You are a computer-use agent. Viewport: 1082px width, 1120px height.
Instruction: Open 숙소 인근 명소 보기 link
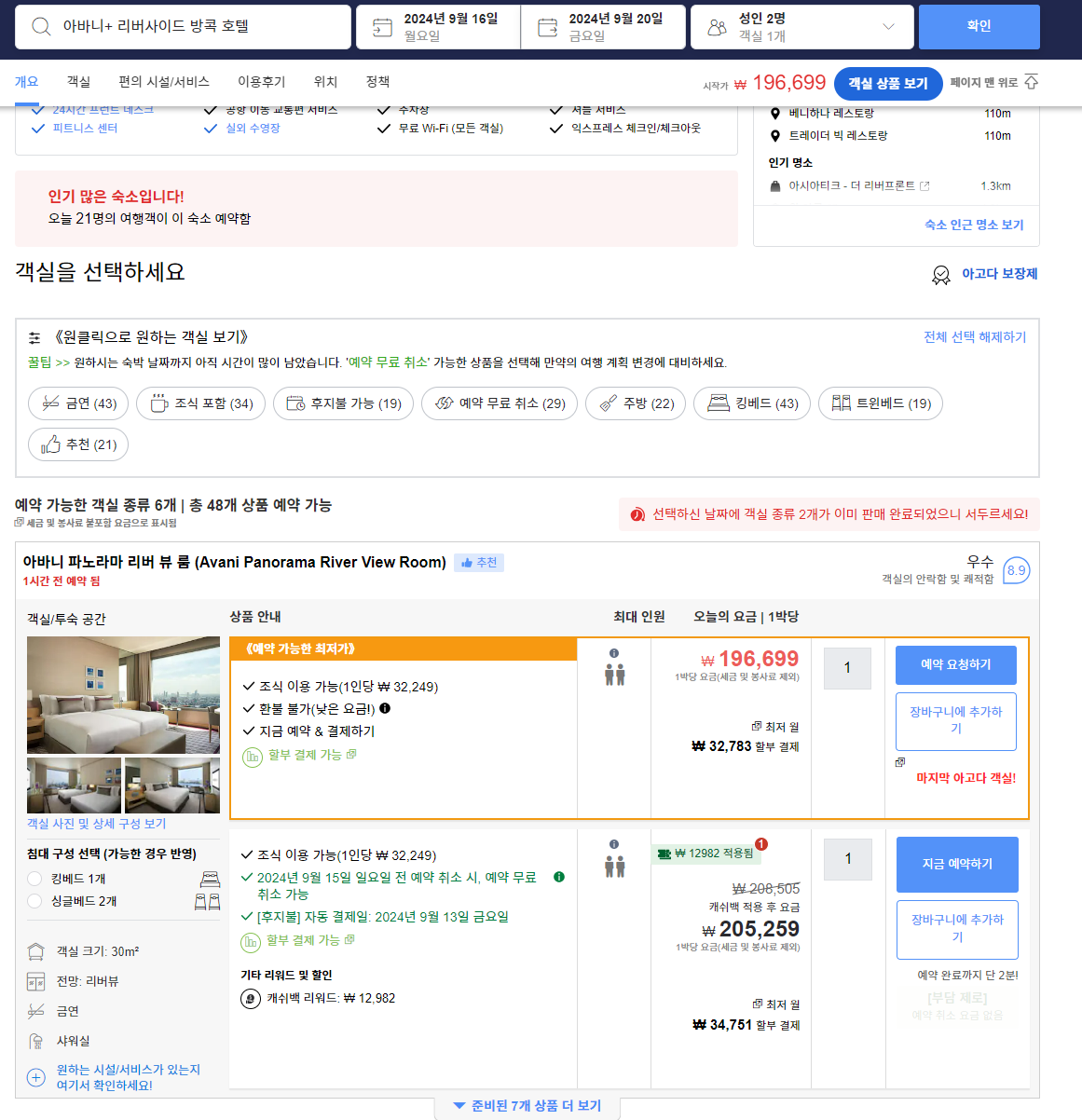pos(974,225)
